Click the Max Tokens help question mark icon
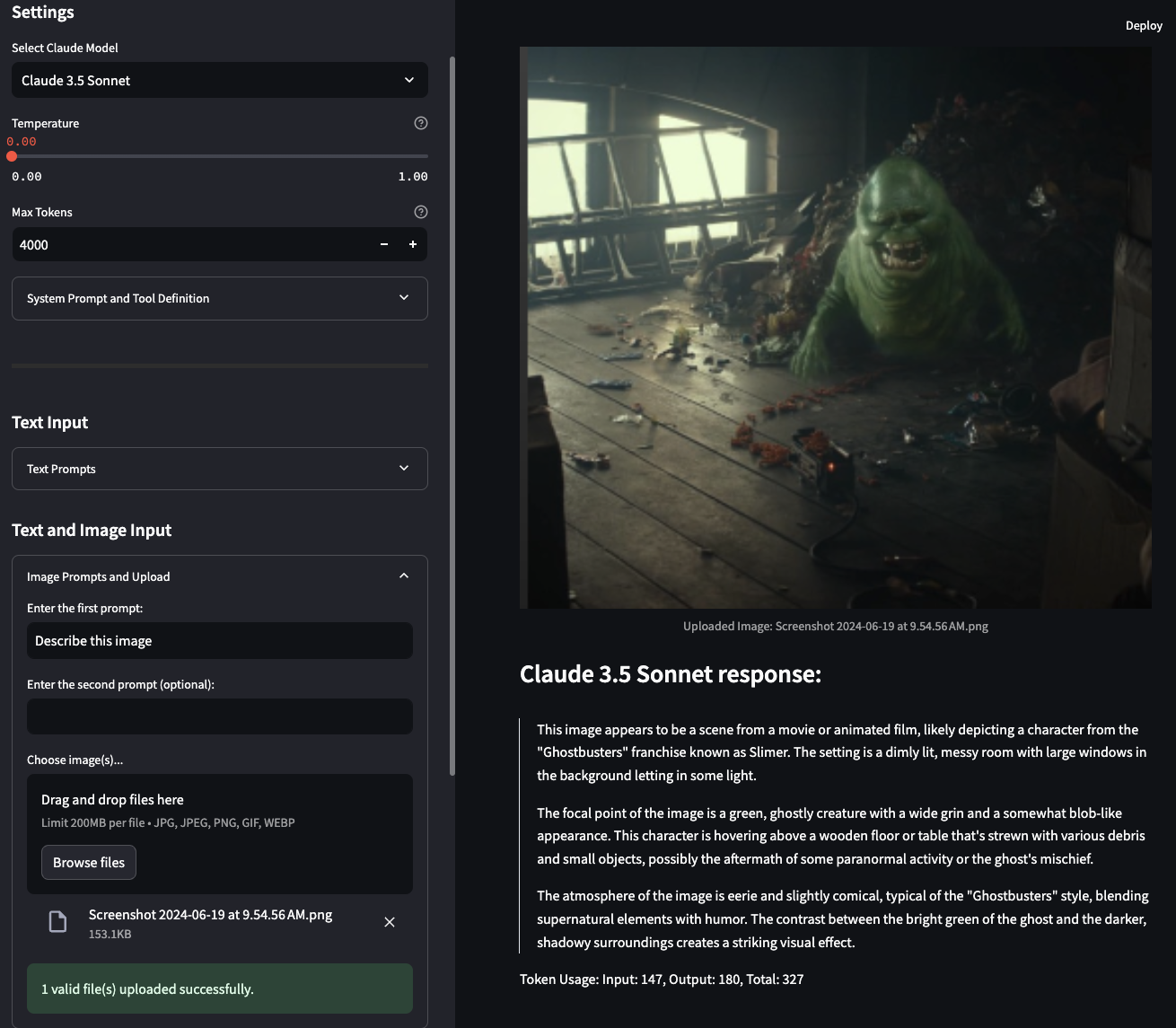 tap(421, 212)
